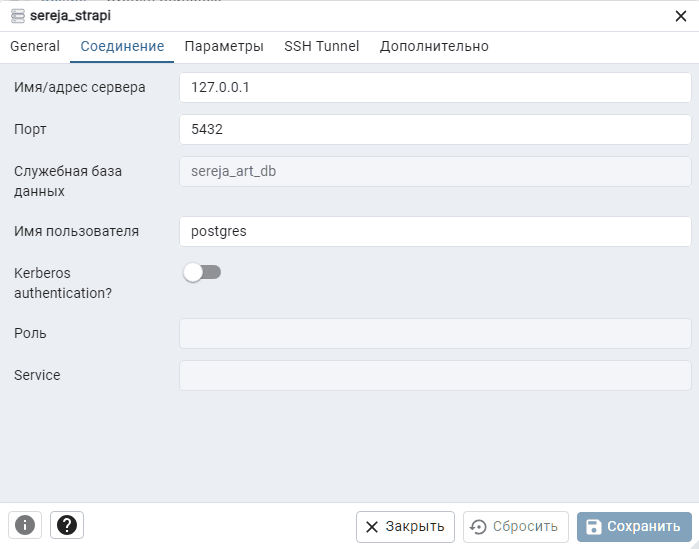Screen dimensions: 699x549
Task: Open the Параметры tab
Action: (x=224, y=46)
